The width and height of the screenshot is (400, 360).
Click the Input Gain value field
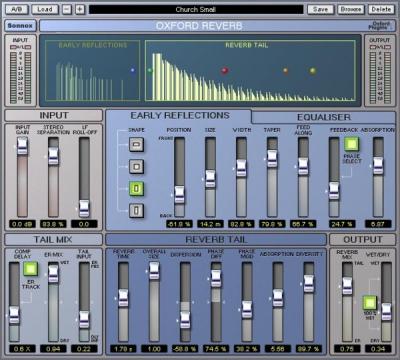tap(22, 224)
